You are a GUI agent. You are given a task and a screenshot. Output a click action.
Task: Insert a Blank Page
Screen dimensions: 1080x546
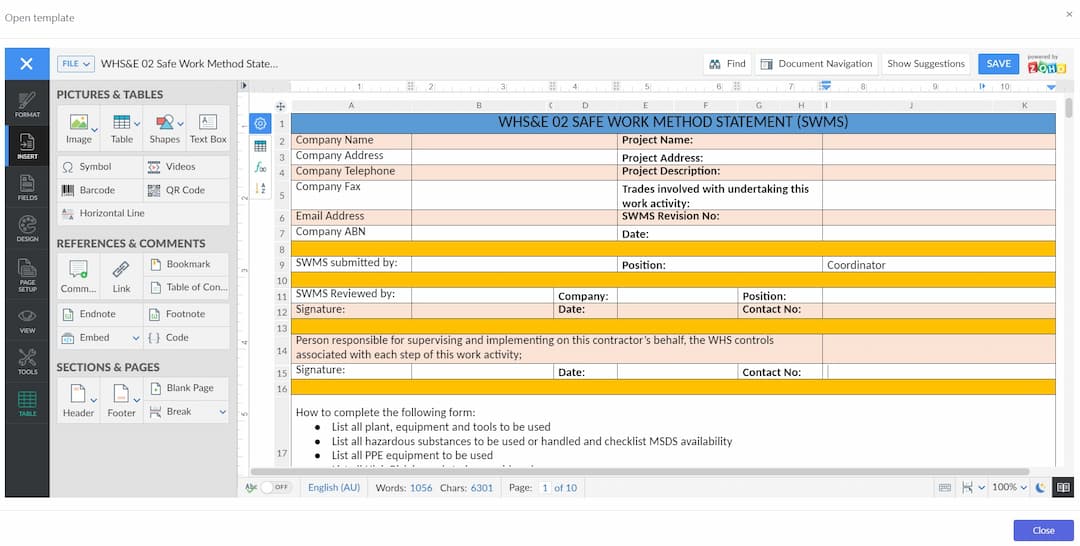(187, 388)
